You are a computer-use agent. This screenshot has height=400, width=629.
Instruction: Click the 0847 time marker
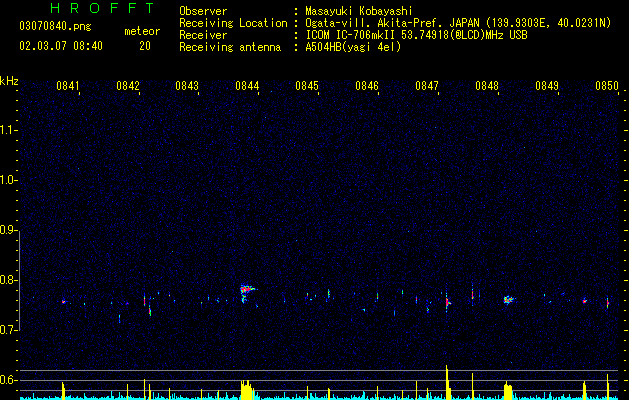pyautogui.click(x=427, y=86)
